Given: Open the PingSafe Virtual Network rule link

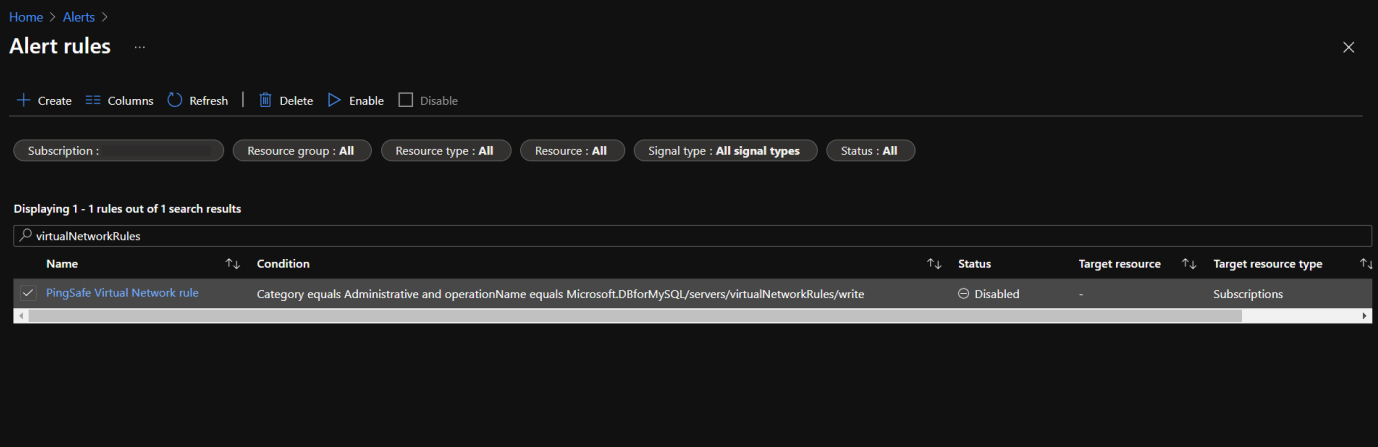Looking at the screenshot, I should click(122, 293).
